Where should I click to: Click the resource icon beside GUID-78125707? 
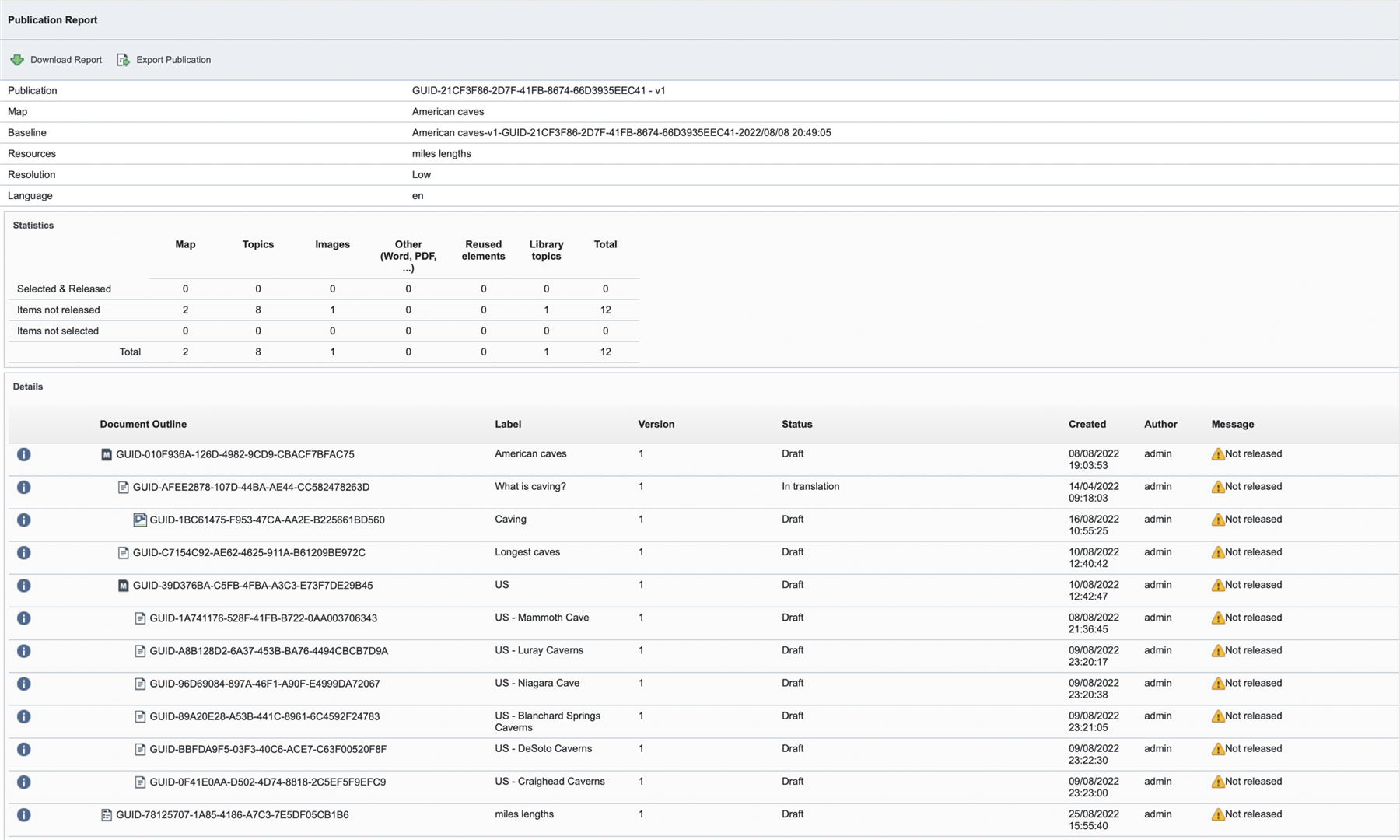pos(105,814)
